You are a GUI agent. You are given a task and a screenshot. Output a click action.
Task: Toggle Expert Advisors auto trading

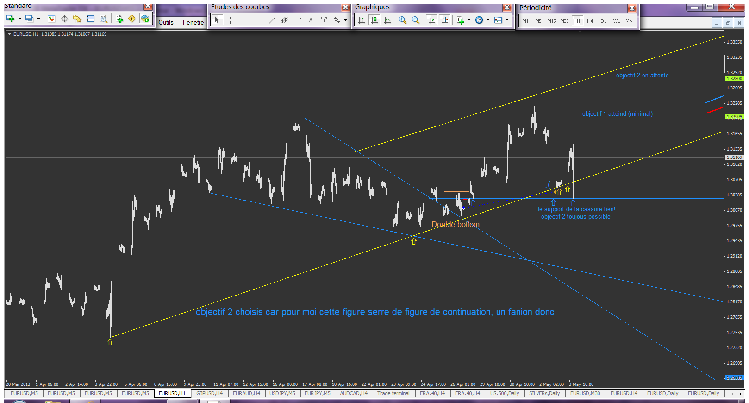tap(145, 19)
